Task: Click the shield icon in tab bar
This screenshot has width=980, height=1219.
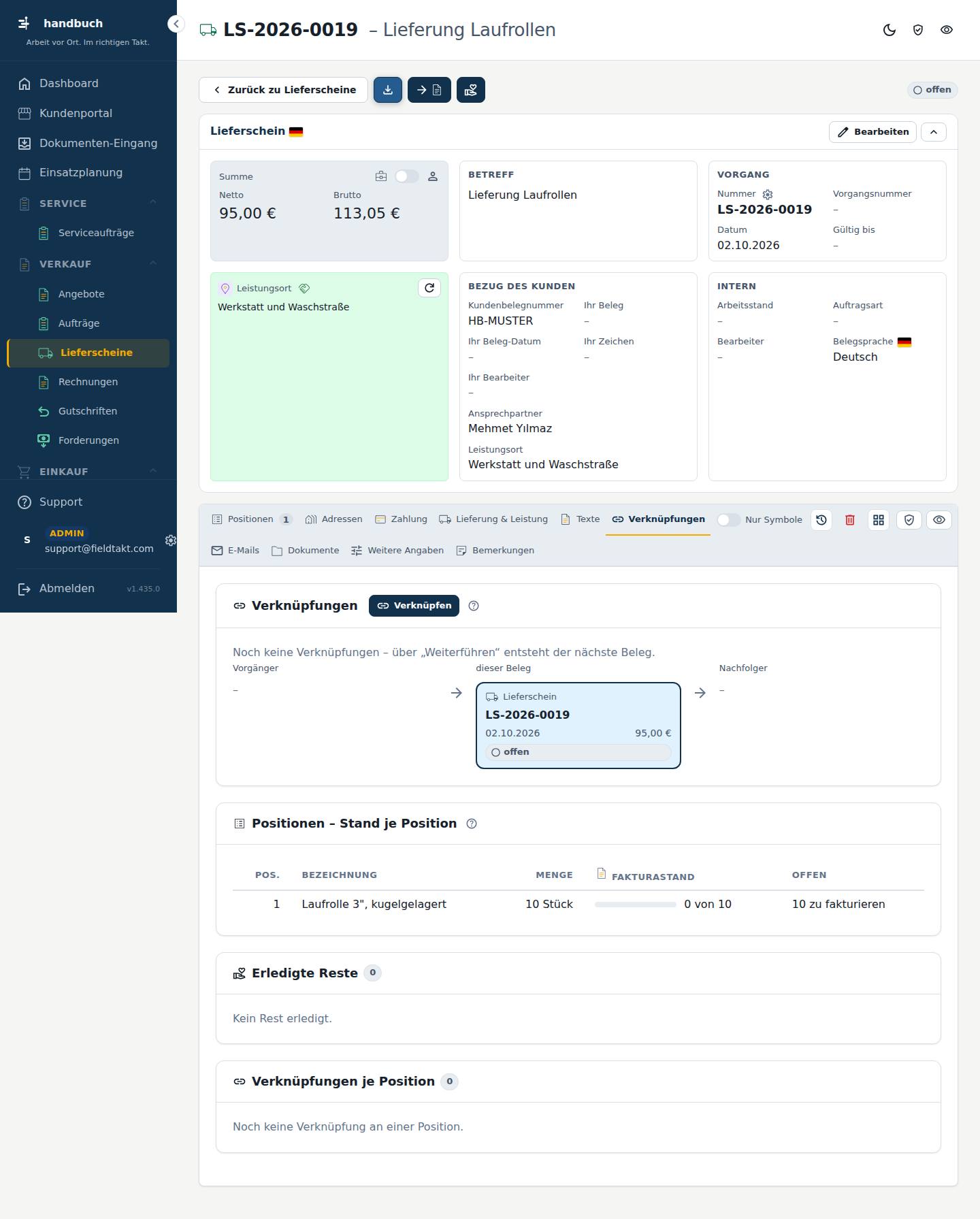Action: click(909, 520)
